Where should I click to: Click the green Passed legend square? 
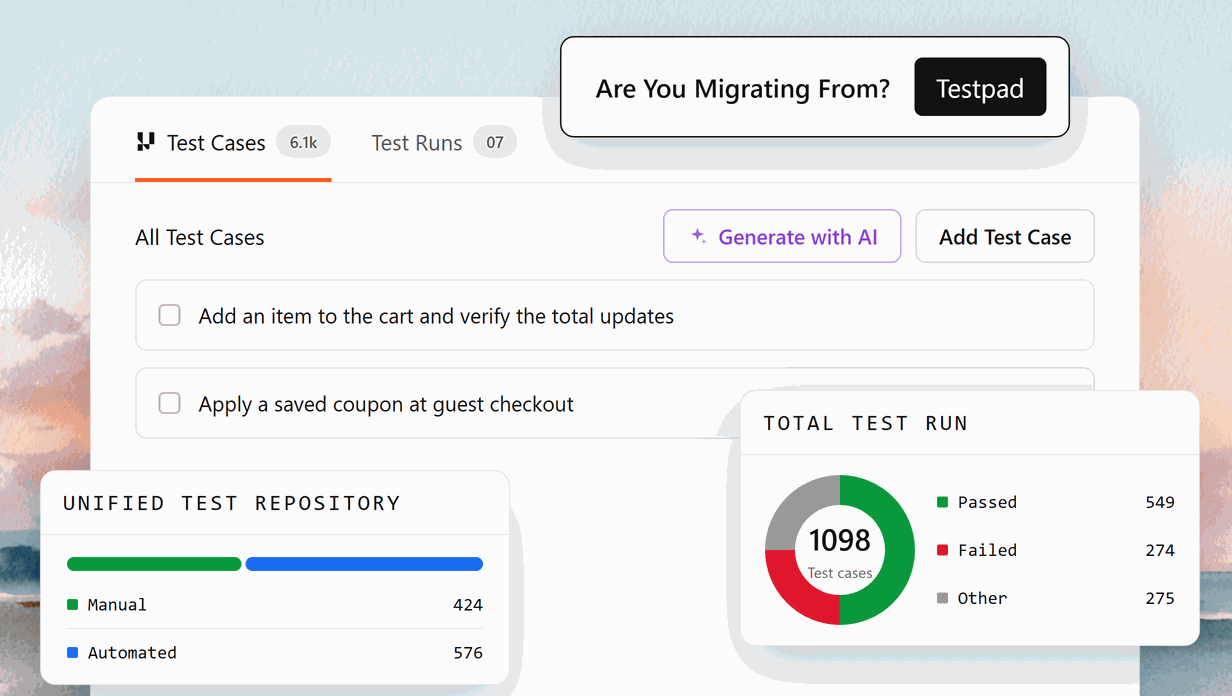(942, 502)
